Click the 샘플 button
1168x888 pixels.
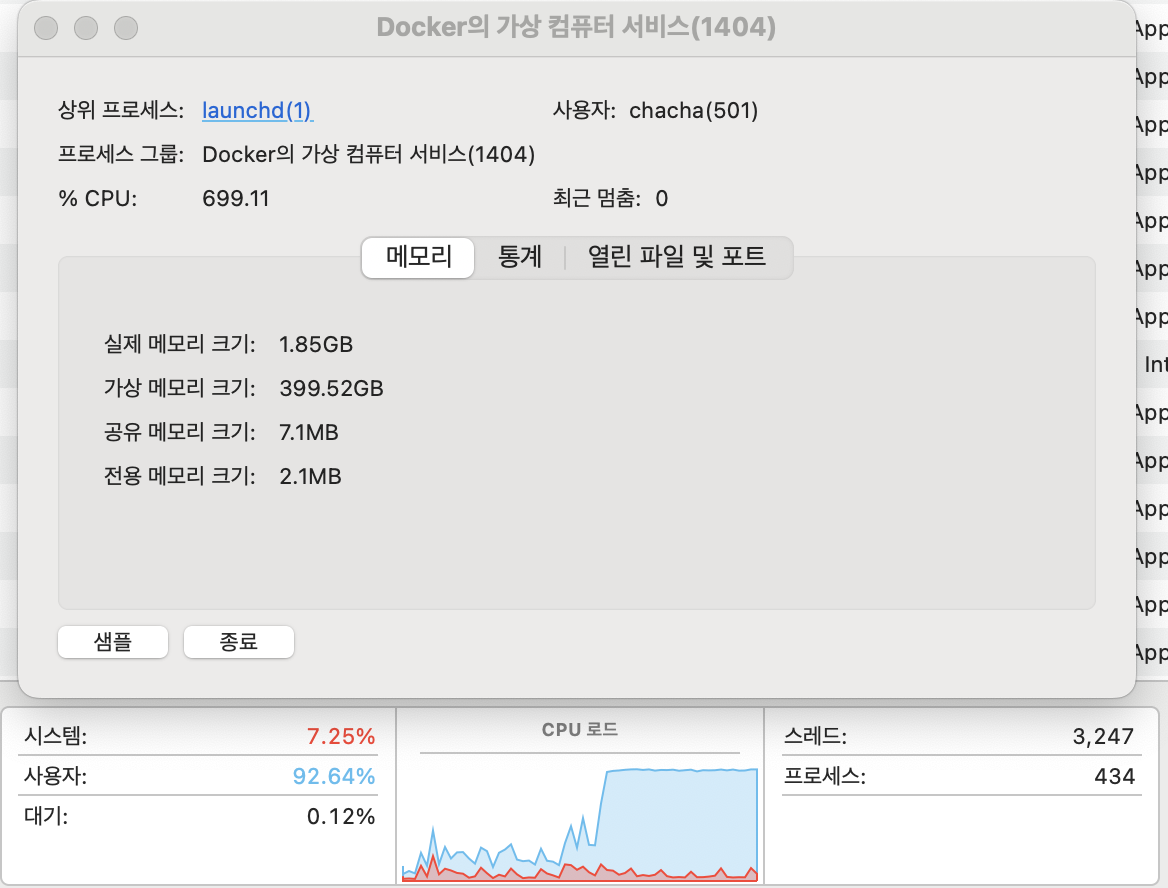tap(113, 641)
